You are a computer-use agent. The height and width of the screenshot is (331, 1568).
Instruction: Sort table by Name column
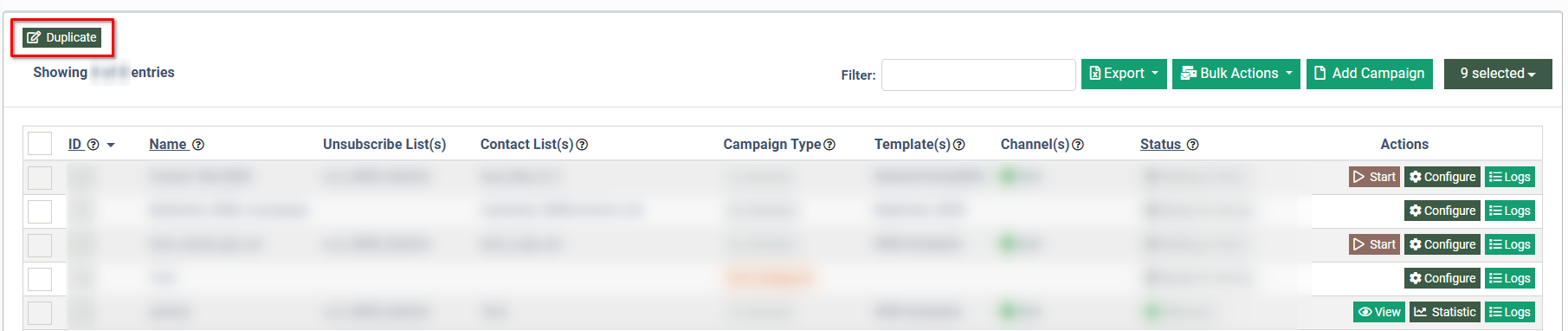click(168, 145)
